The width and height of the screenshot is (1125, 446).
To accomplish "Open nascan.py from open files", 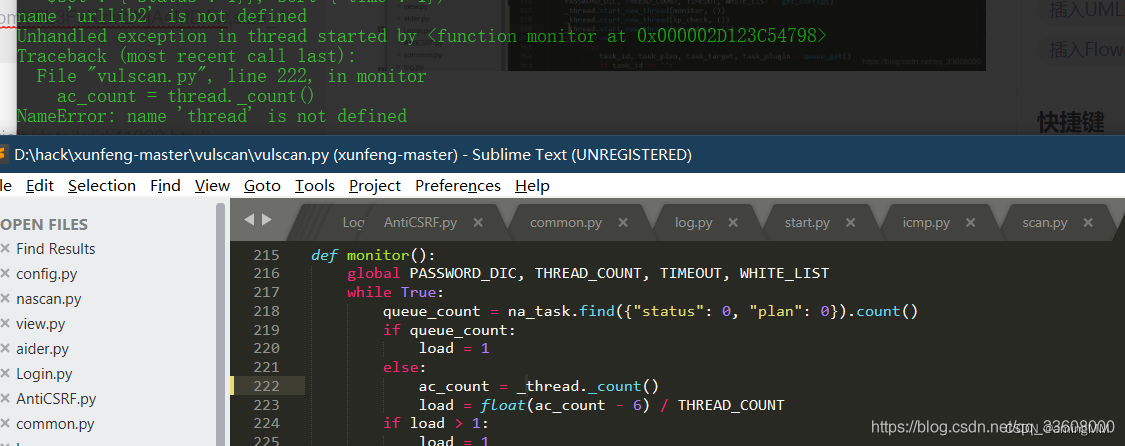I will pos(49,299).
